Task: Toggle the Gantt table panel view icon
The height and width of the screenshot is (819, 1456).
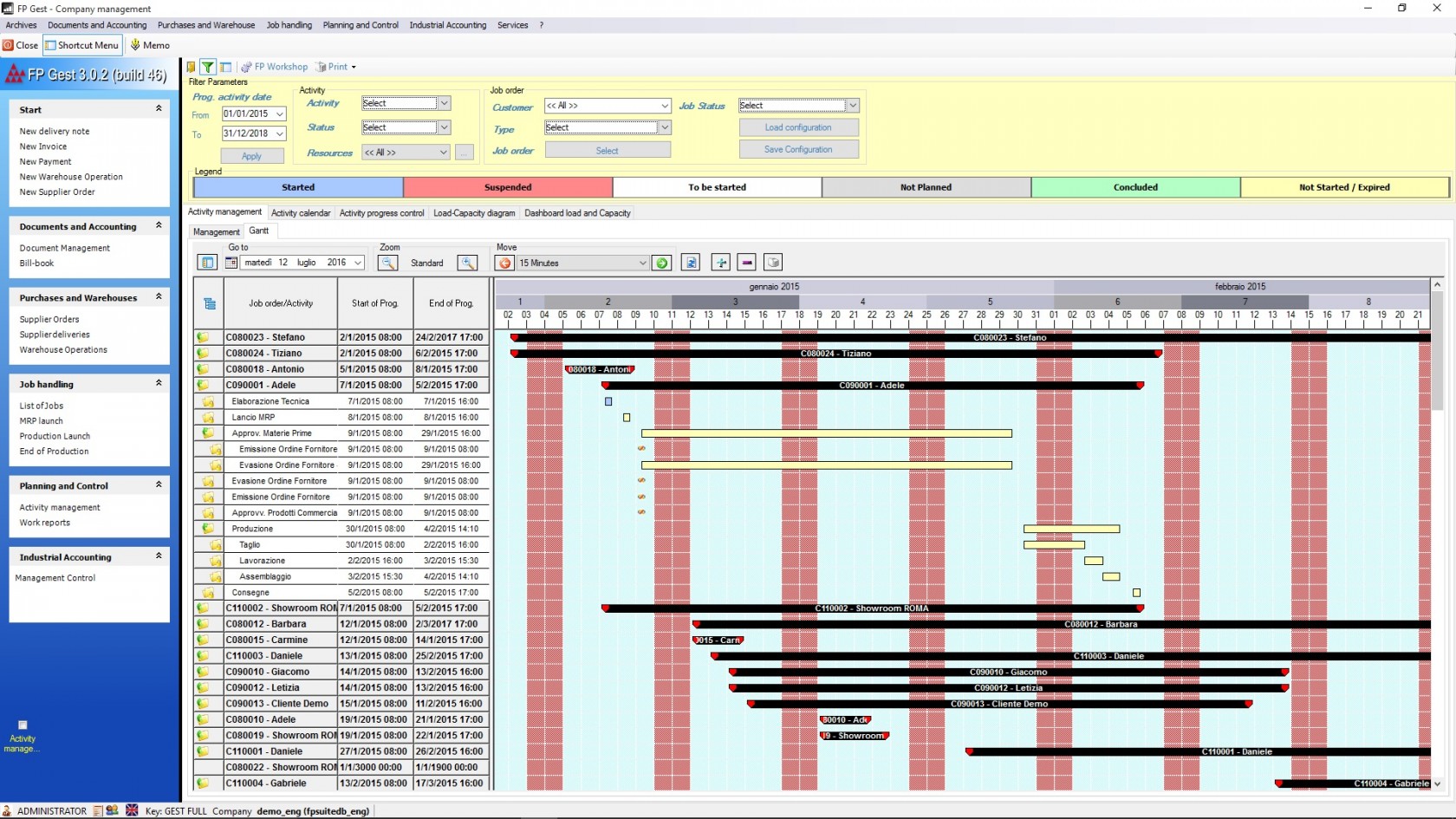Action: coord(207,263)
